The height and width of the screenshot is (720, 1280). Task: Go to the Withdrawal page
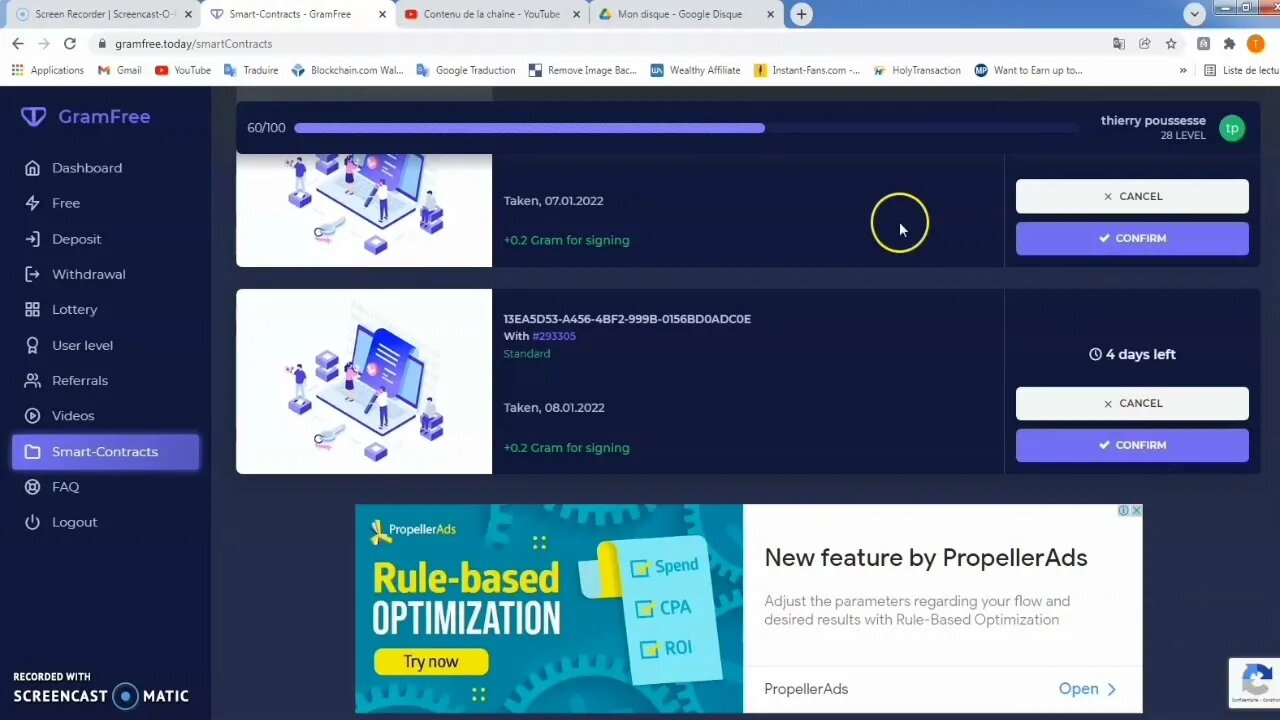[88, 274]
